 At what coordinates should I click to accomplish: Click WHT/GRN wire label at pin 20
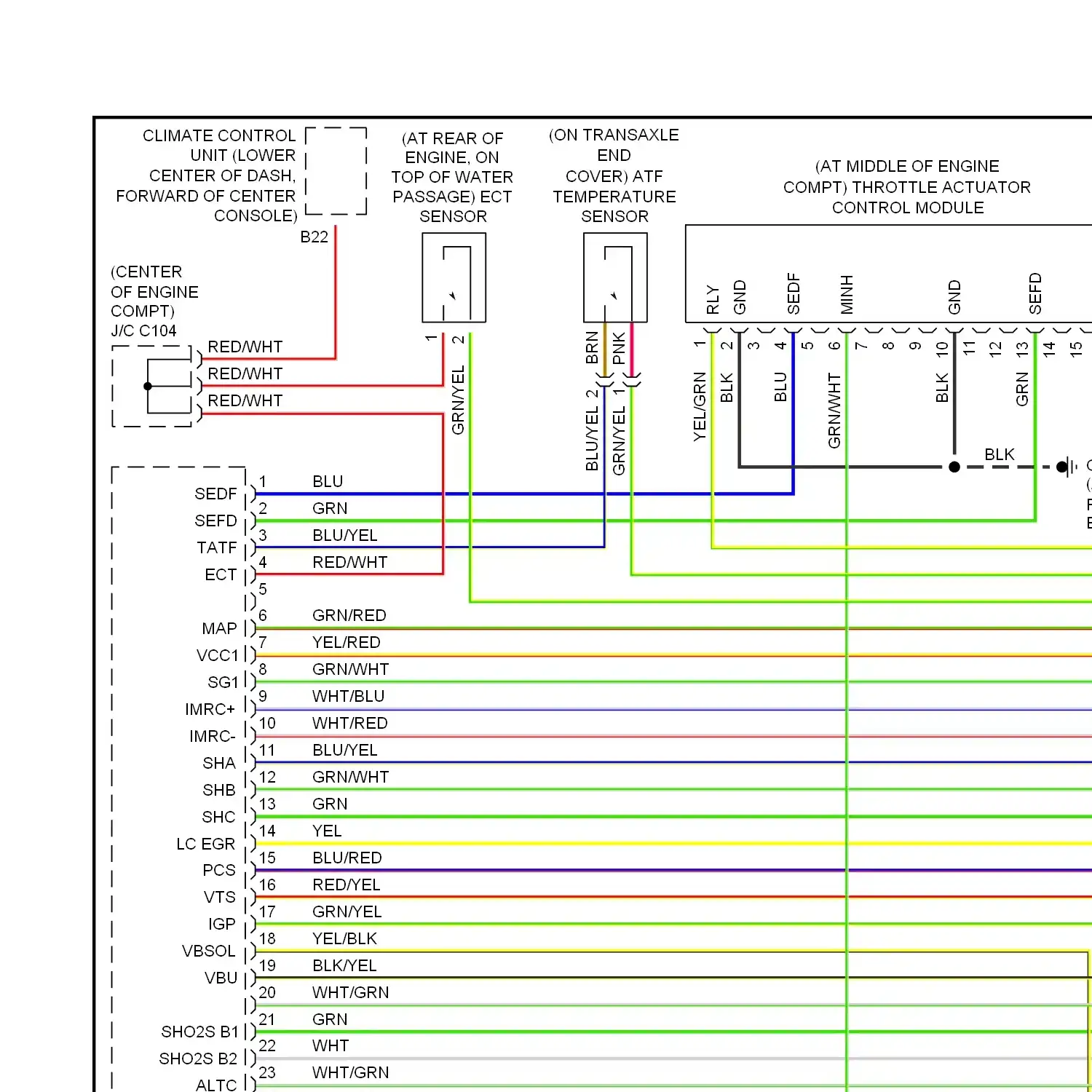coord(351,992)
